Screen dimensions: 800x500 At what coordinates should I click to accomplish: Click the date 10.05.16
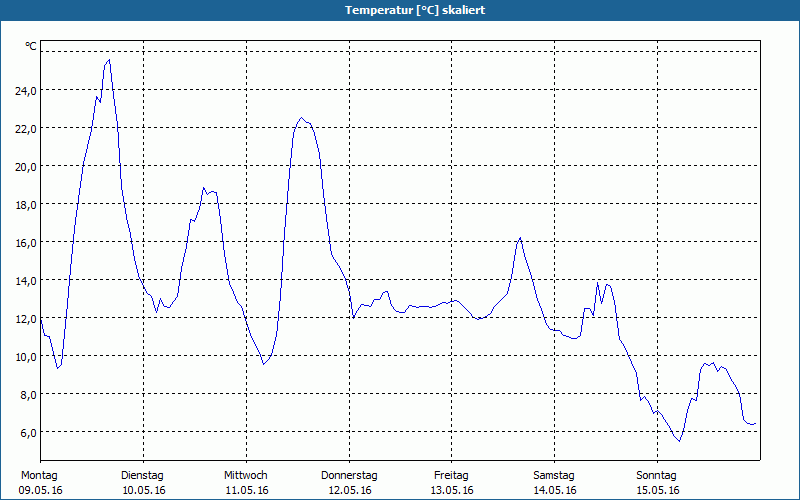pyautogui.click(x=144, y=491)
